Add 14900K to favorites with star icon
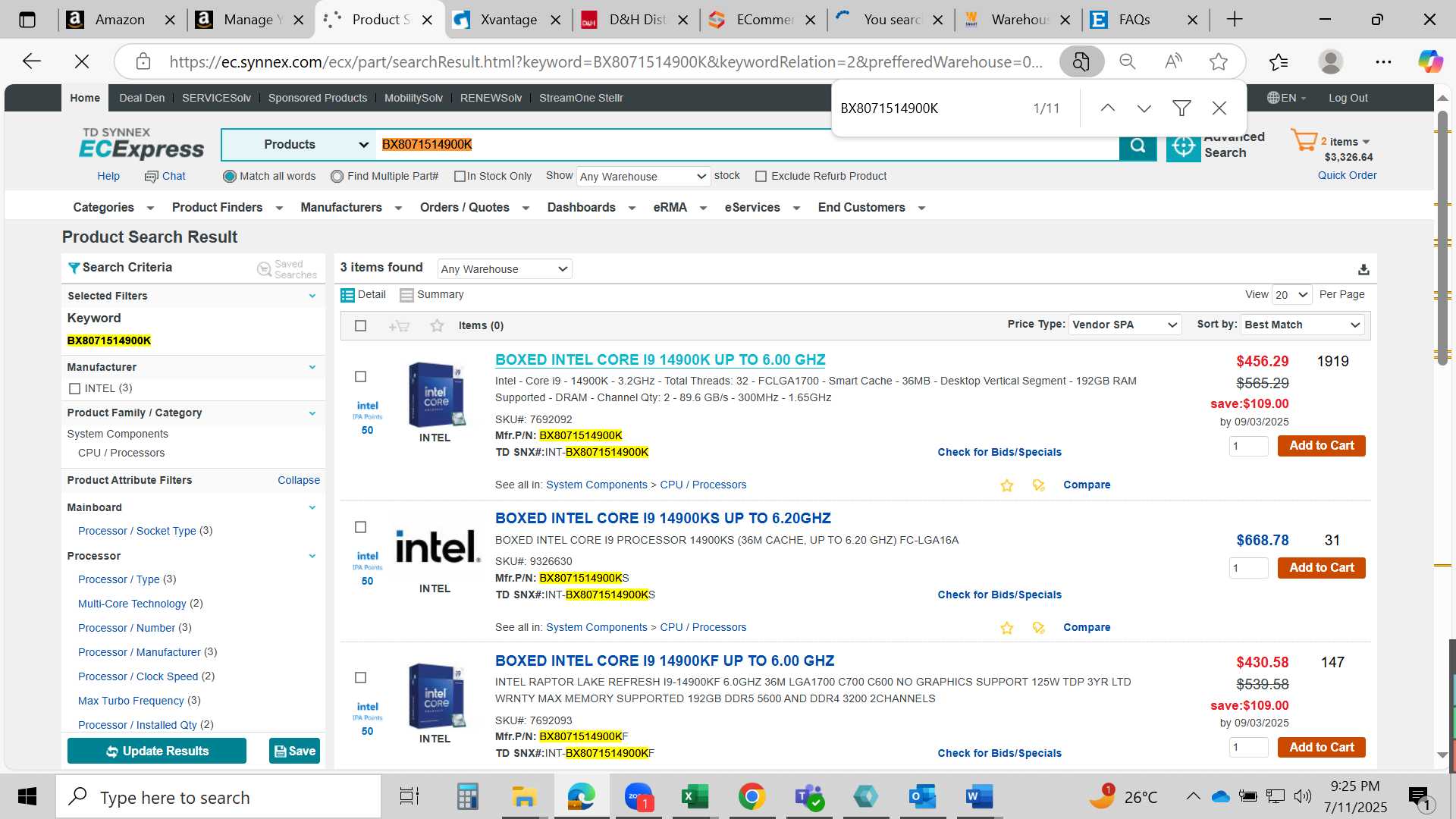Viewport: 1456px width, 819px height. click(x=1006, y=485)
